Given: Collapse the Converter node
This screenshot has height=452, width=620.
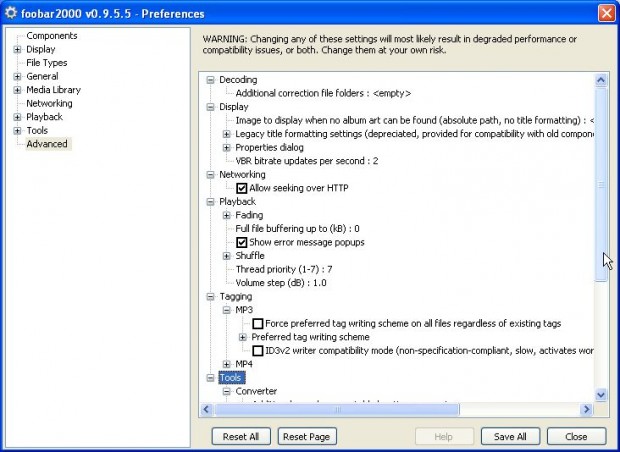Looking at the screenshot, I should (227, 391).
